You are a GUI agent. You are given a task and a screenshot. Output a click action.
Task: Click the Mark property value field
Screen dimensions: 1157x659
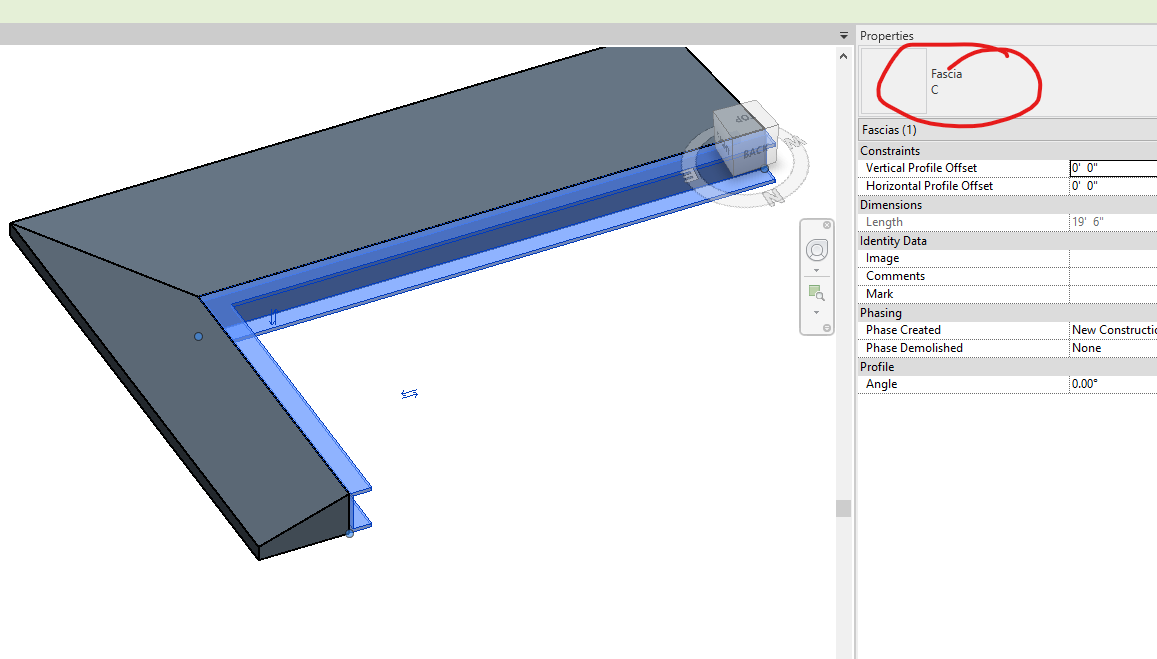1113,294
